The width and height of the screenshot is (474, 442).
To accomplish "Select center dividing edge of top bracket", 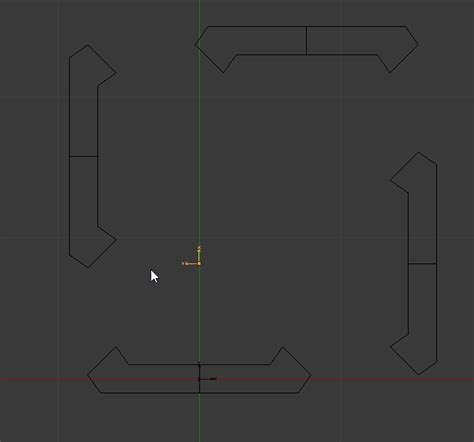I will [306, 40].
